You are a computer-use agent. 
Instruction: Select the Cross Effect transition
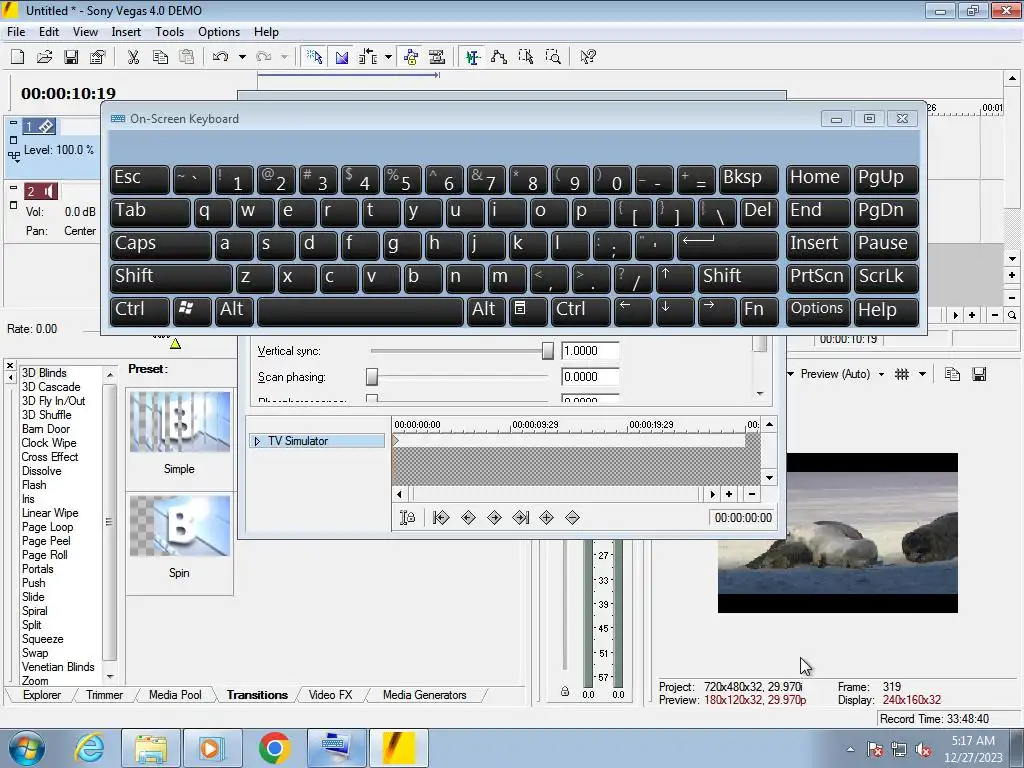pyautogui.click(x=50, y=457)
